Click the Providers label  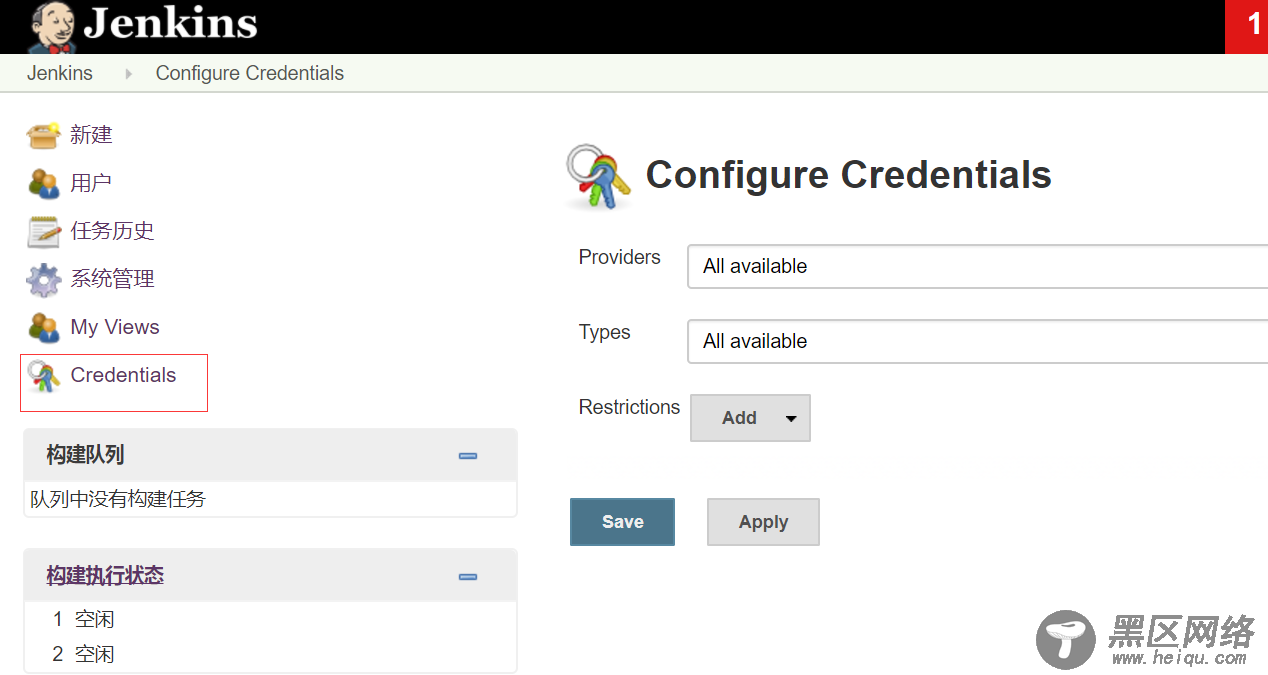click(620, 257)
